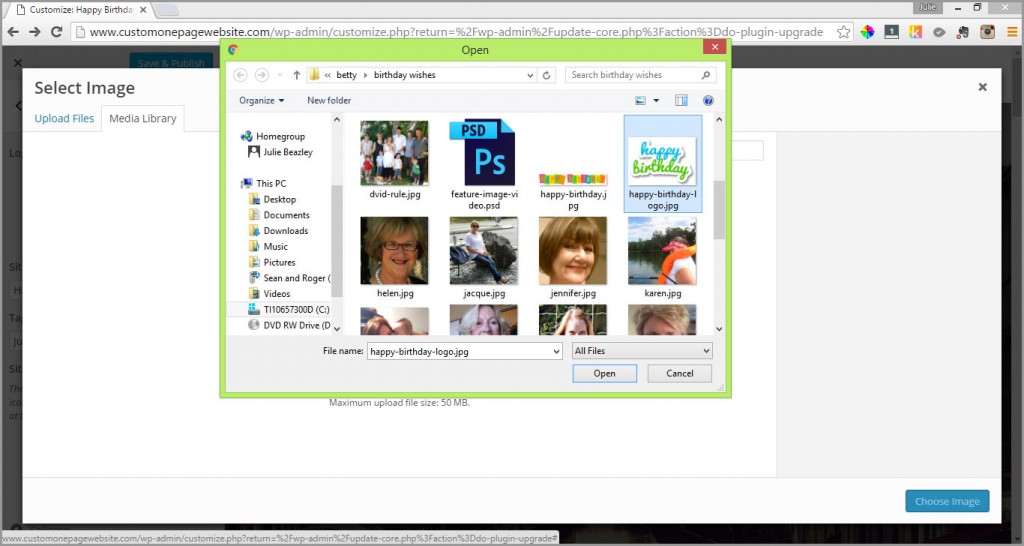Click the orange K extension icon

916,32
